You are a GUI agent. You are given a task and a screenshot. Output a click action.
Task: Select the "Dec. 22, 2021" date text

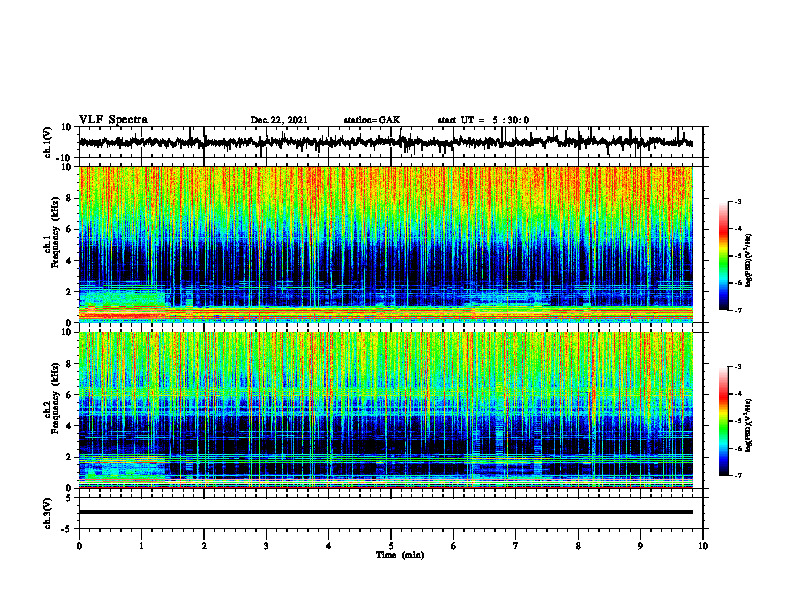[x=279, y=120]
